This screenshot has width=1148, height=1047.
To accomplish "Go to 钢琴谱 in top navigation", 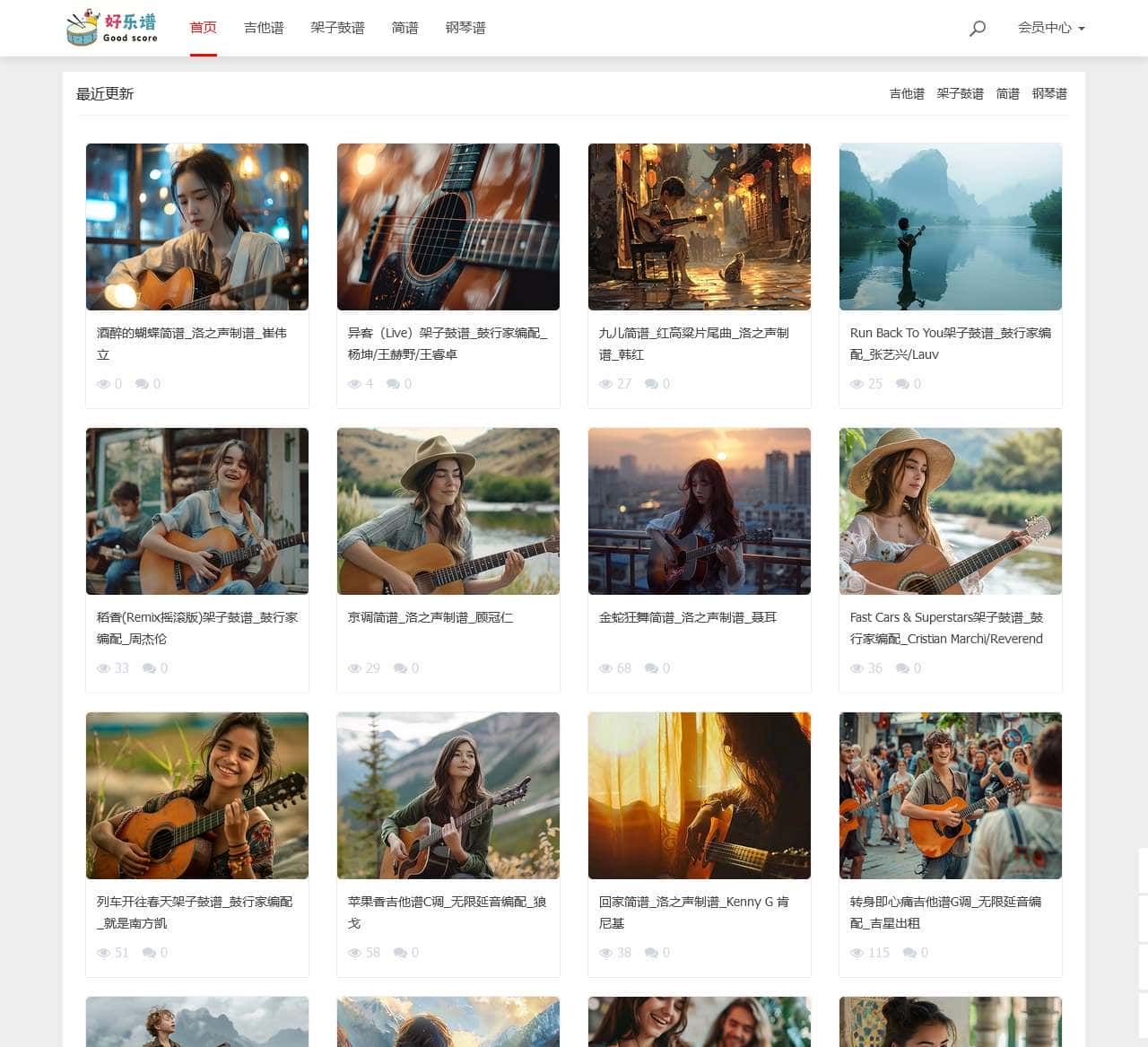I will [465, 28].
